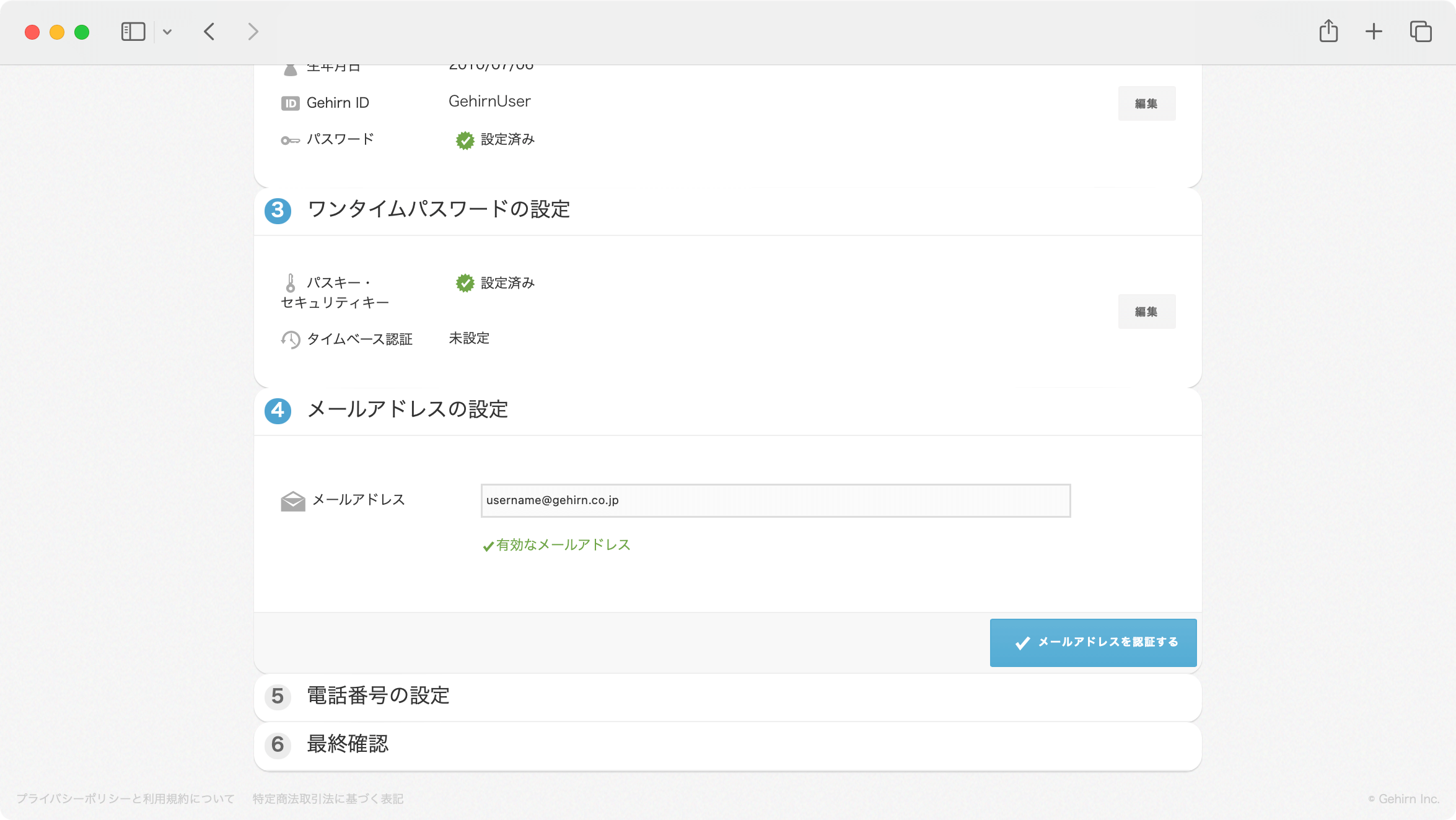The width and height of the screenshot is (1456, 820).
Task: Select step 3 ワンタイムパスワードの設定 header
Action: tap(441, 211)
